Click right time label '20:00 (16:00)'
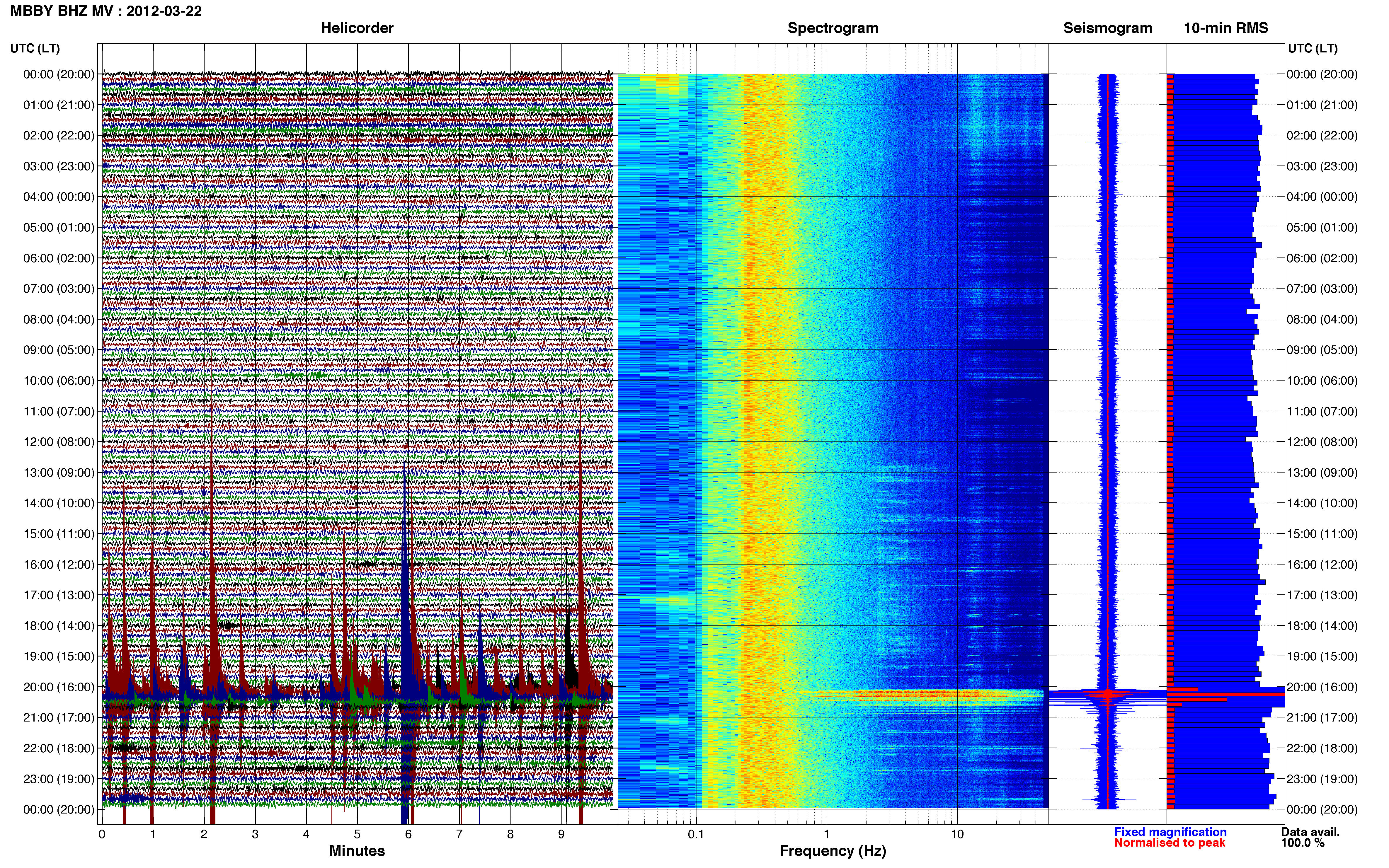The width and height of the screenshot is (1389, 868). (x=1322, y=687)
